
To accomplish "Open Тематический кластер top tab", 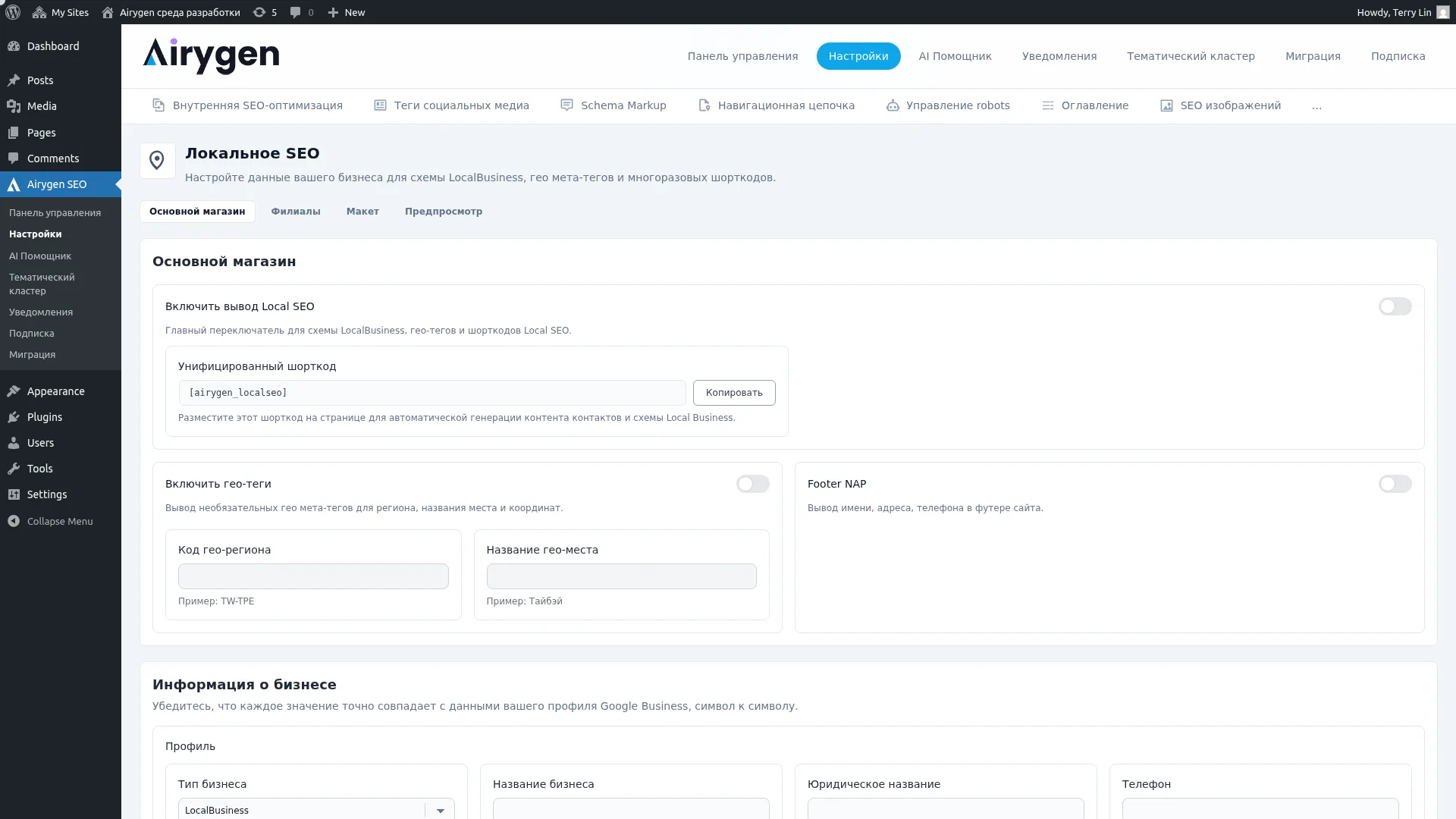I will [x=1191, y=56].
